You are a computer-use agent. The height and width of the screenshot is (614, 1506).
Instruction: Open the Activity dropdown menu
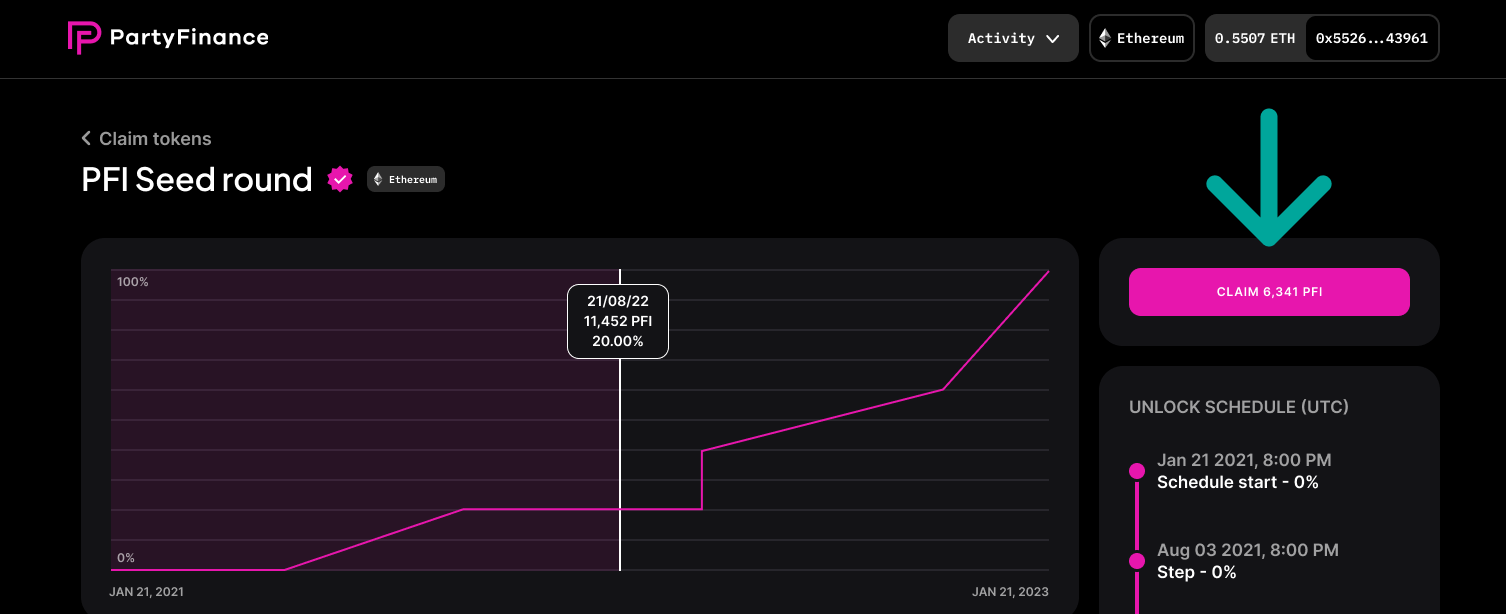[1013, 38]
